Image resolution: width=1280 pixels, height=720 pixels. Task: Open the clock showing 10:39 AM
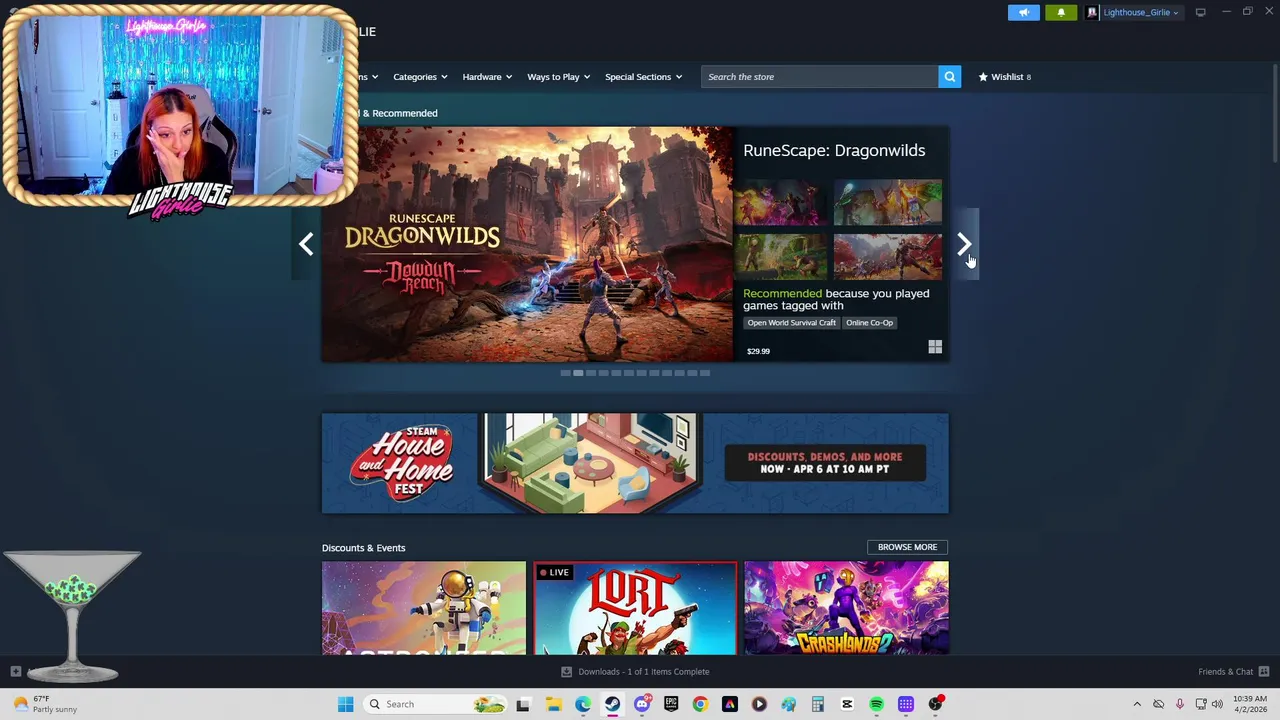(x=1250, y=704)
